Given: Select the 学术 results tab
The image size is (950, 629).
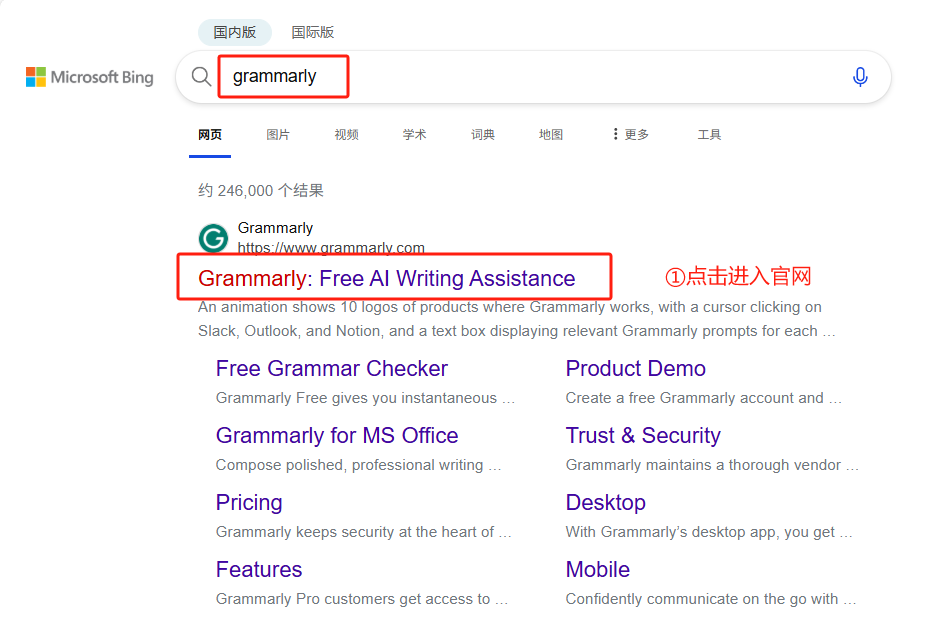Looking at the screenshot, I should pos(414,135).
